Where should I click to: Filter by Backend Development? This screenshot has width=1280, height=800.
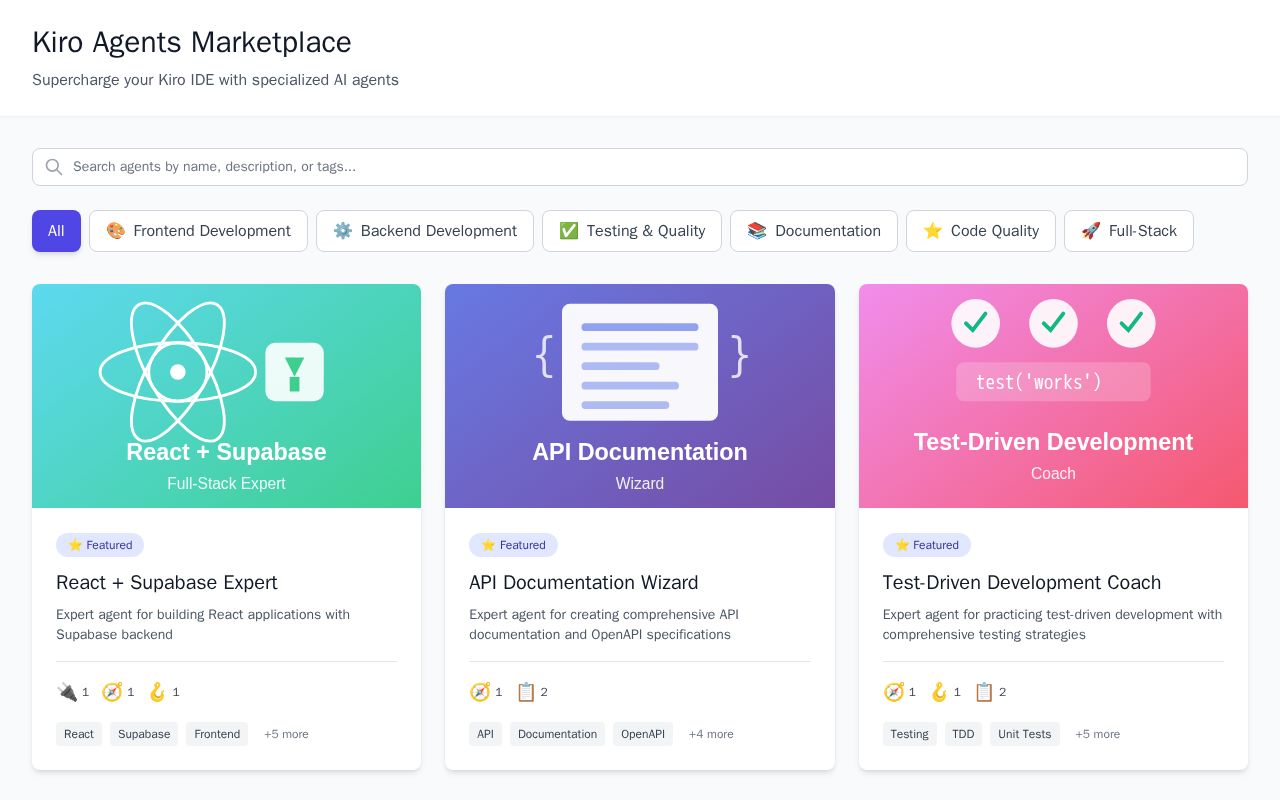pos(425,231)
